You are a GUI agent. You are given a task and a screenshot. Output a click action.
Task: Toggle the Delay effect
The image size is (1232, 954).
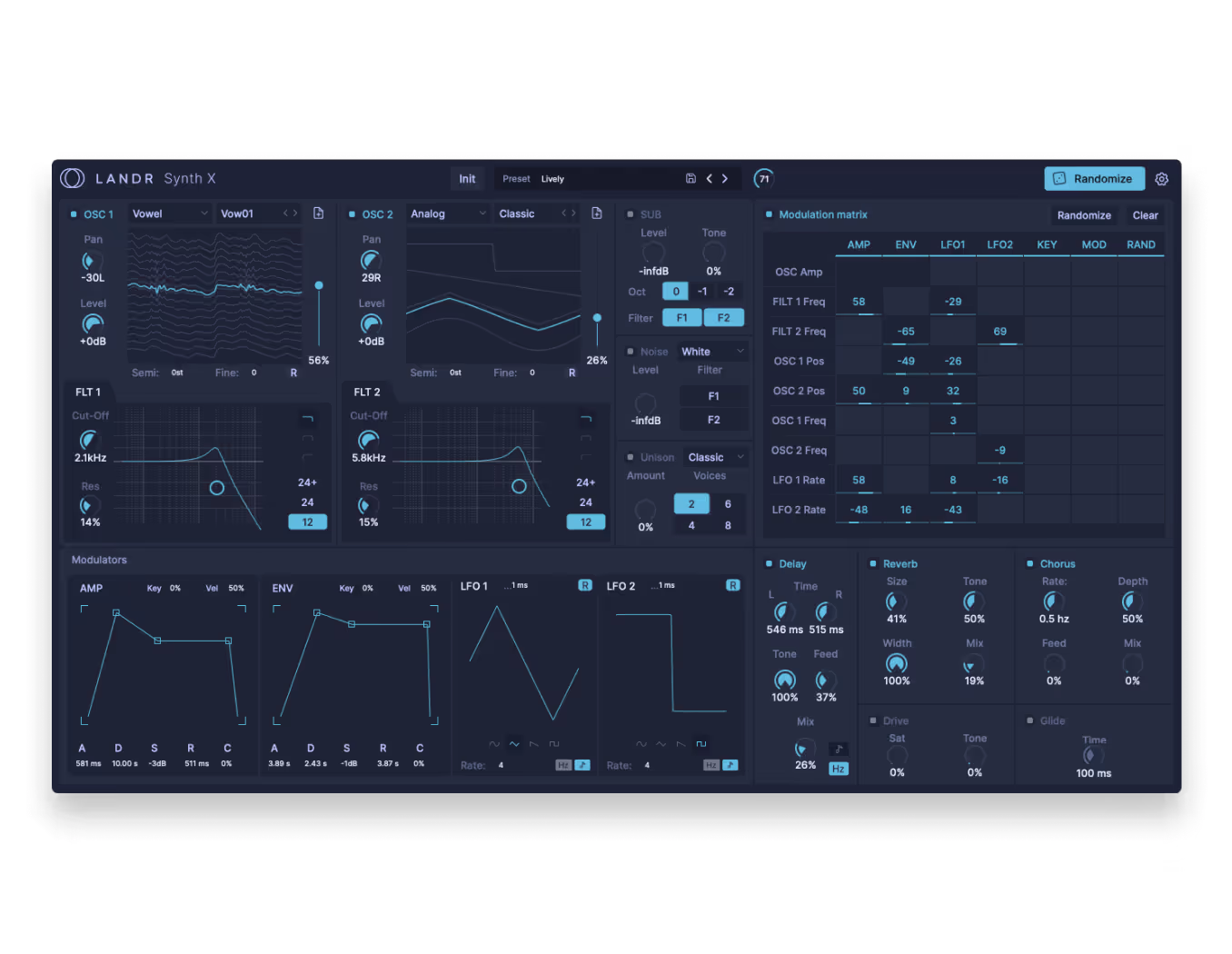click(x=769, y=564)
